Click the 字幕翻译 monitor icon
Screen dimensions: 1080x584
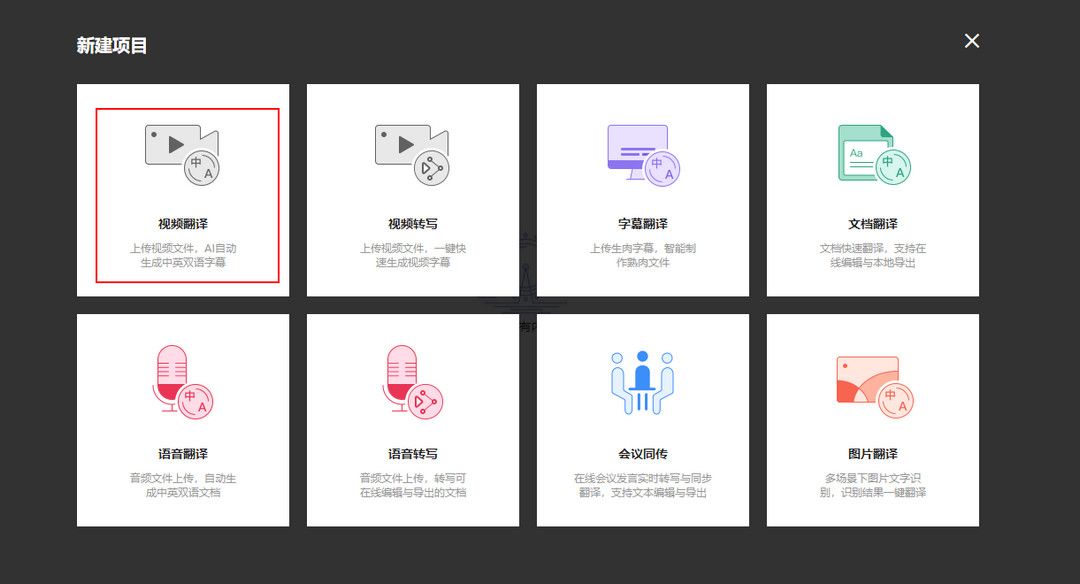(x=643, y=155)
